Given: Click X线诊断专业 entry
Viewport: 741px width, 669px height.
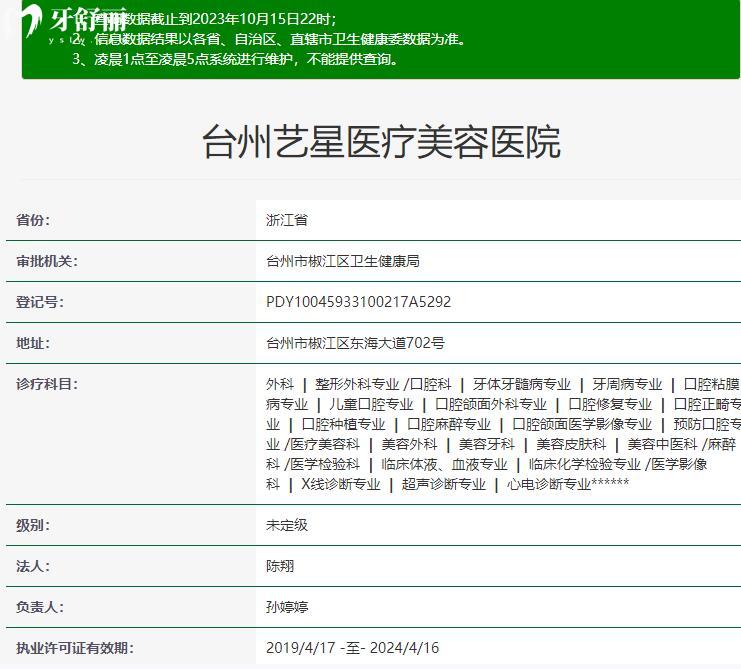Looking at the screenshot, I should (x=341, y=484).
